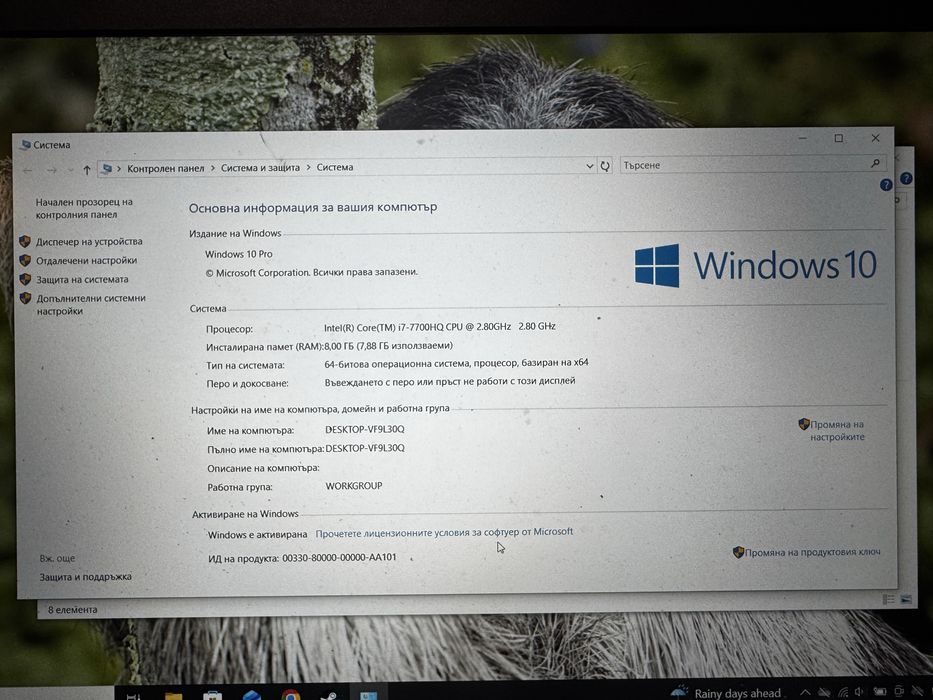Open the Wi-Fi network tray icon

pos(843,692)
